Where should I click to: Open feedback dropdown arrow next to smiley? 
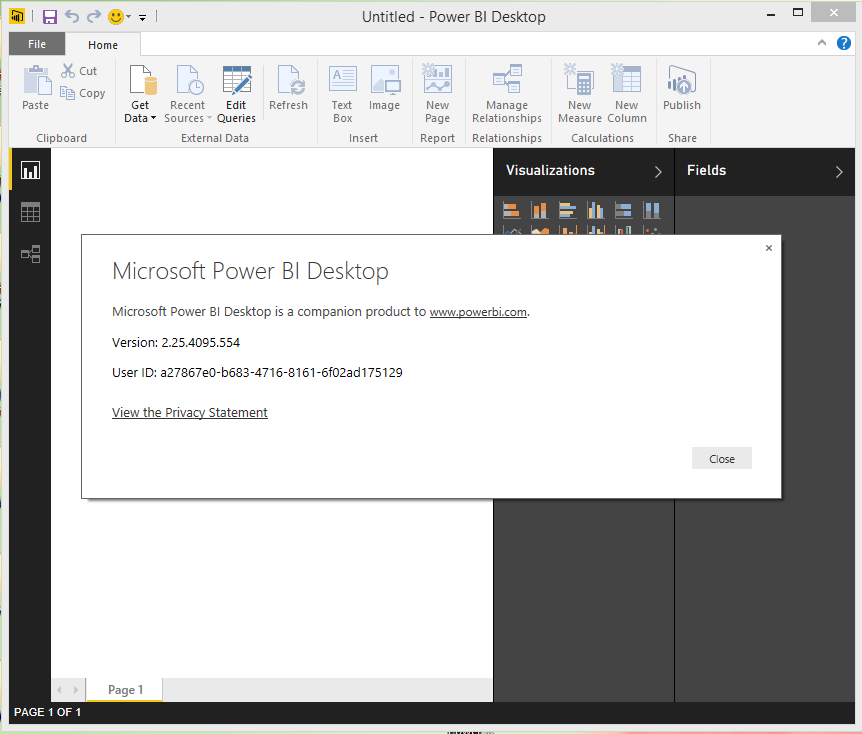(x=128, y=17)
